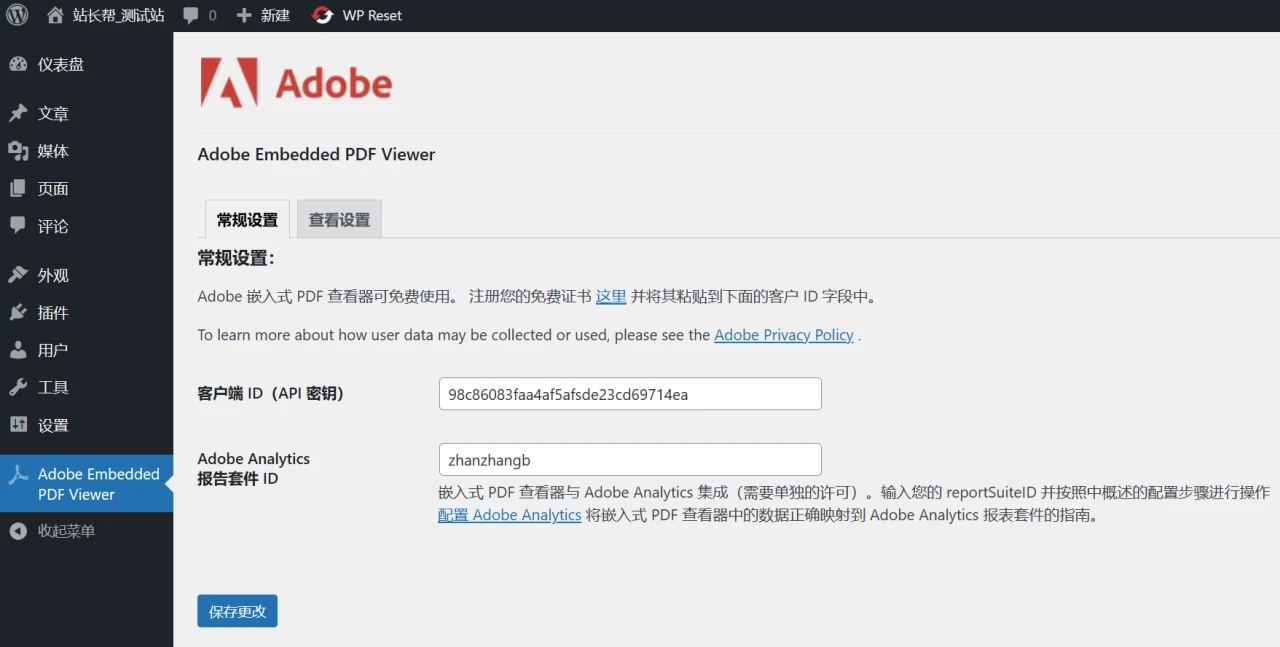Open the 外观 appearance menu
1280x647 pixels.
[53, 275]
